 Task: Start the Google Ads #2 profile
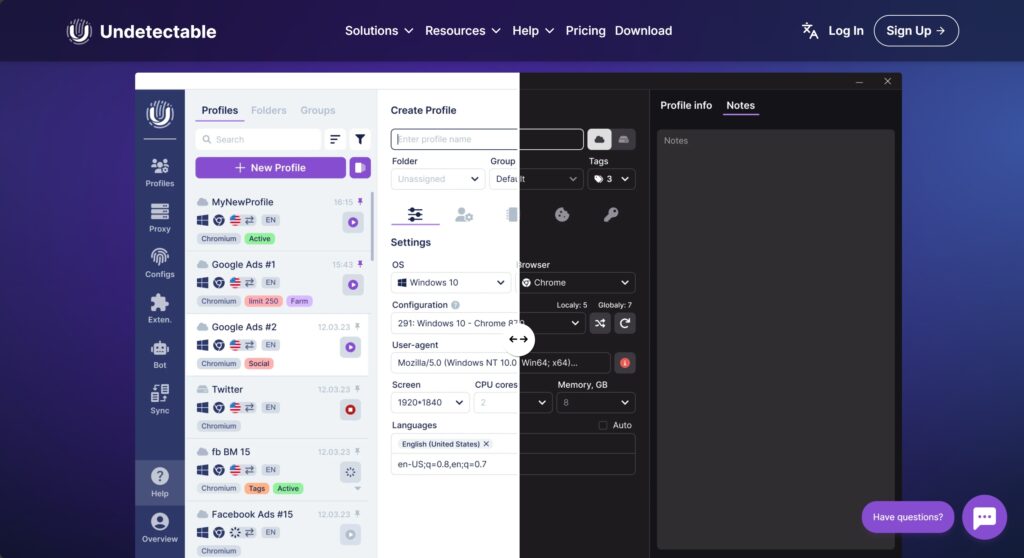tap(351, 347)
